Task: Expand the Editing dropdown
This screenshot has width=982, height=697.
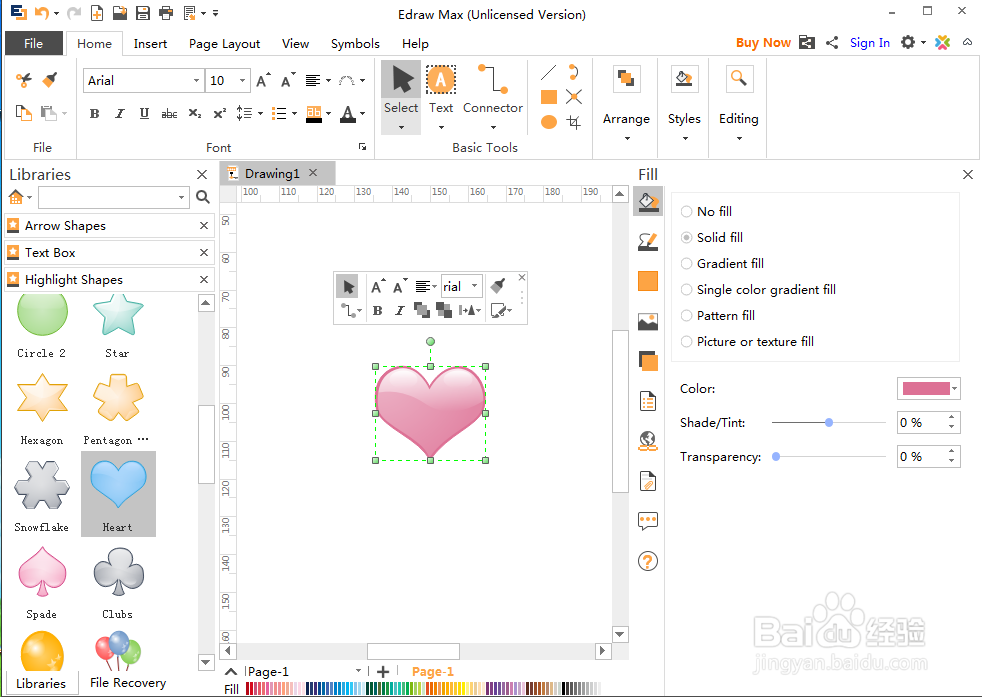Action: click(x=739, y=138)
